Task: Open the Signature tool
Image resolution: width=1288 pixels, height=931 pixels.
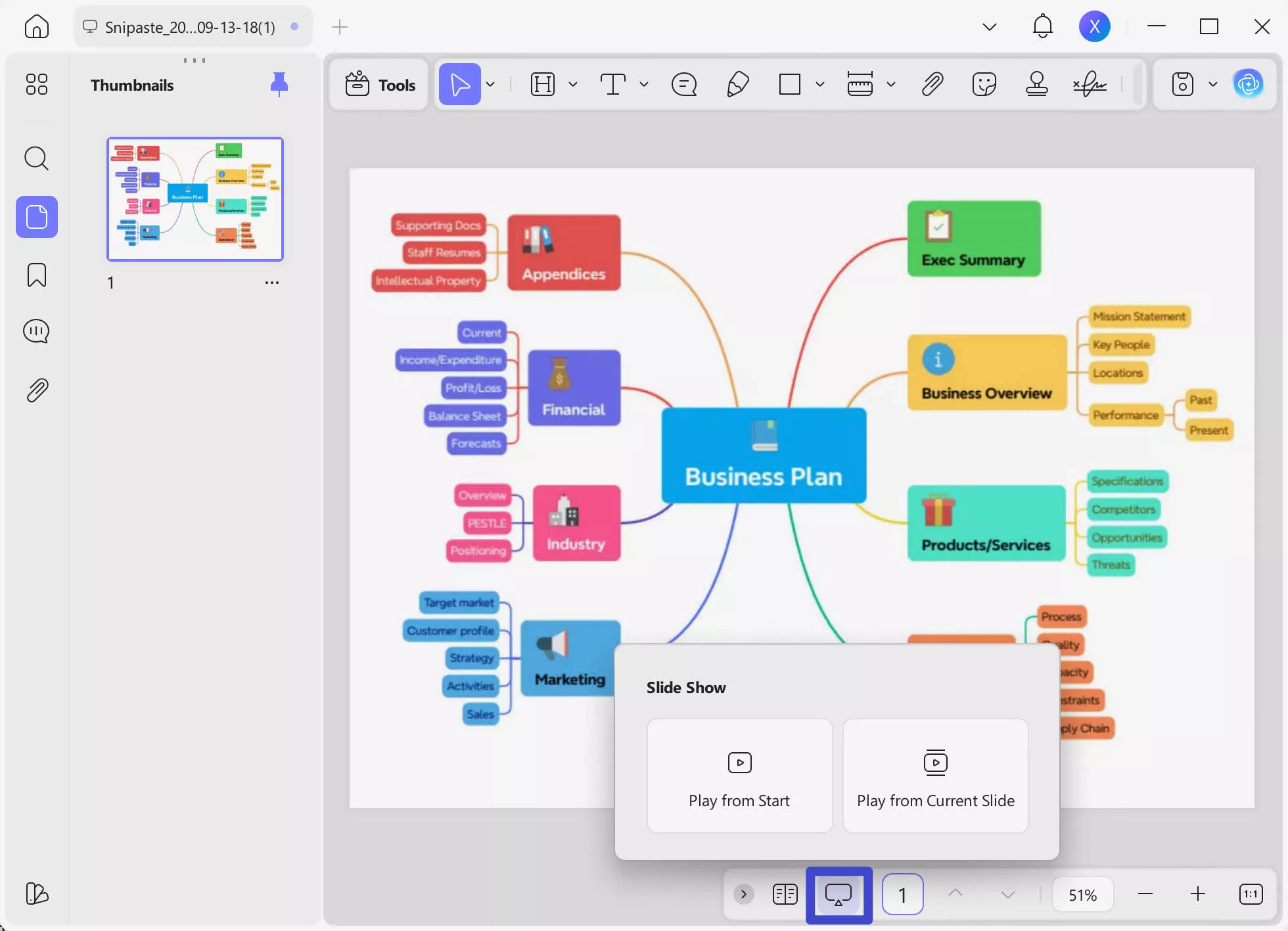Action: pos(1090,84)
